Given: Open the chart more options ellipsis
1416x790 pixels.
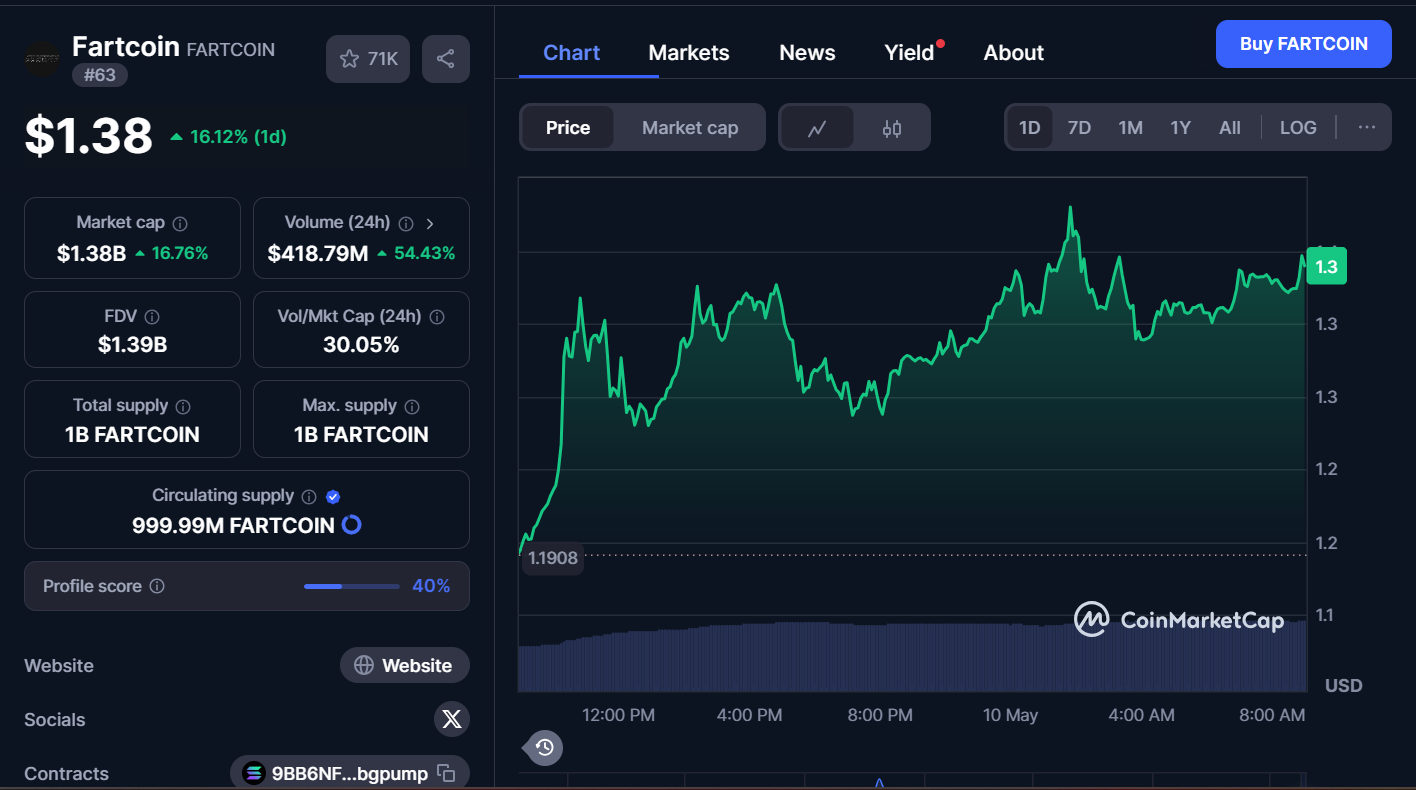Looking at the screenshot, I should (x=1366, y=127).
